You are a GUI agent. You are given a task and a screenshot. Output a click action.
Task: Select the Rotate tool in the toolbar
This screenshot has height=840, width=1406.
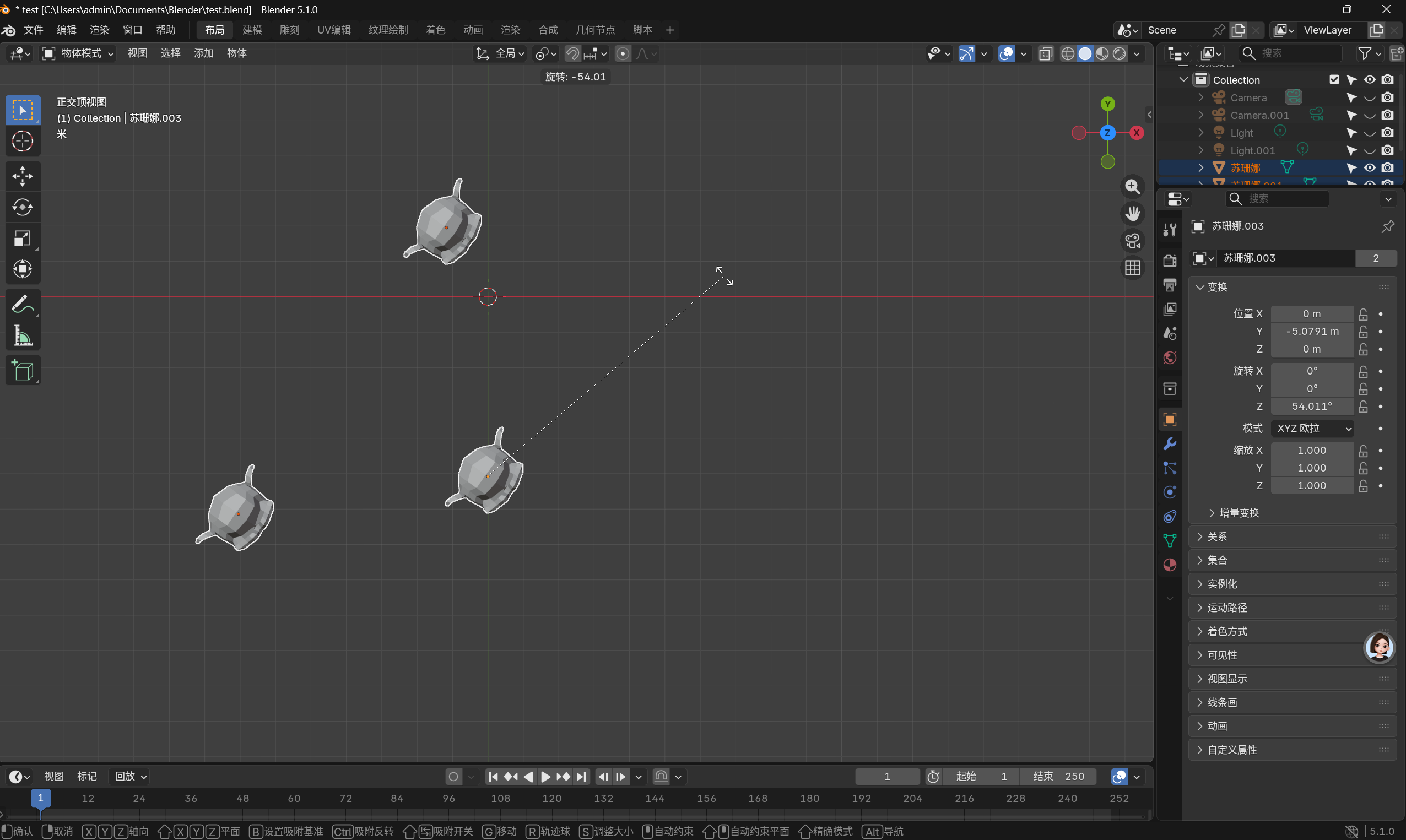(23, 207)
